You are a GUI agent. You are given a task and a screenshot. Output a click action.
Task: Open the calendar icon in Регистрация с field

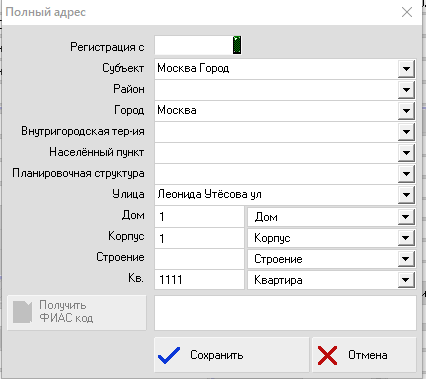click(x=237, y=45)
